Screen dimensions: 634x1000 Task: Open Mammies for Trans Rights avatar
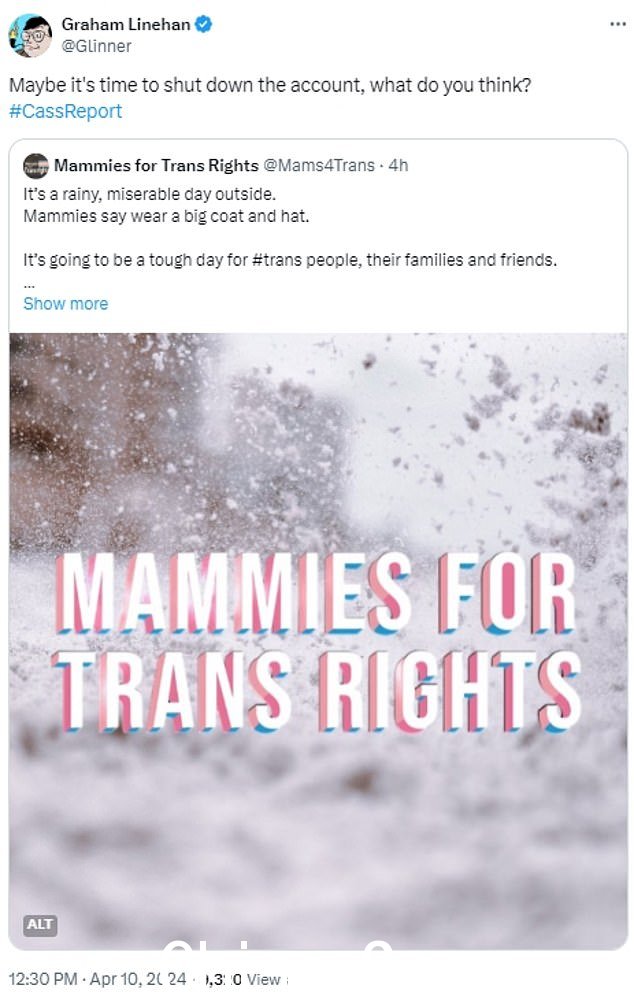(x=36, y=166)
